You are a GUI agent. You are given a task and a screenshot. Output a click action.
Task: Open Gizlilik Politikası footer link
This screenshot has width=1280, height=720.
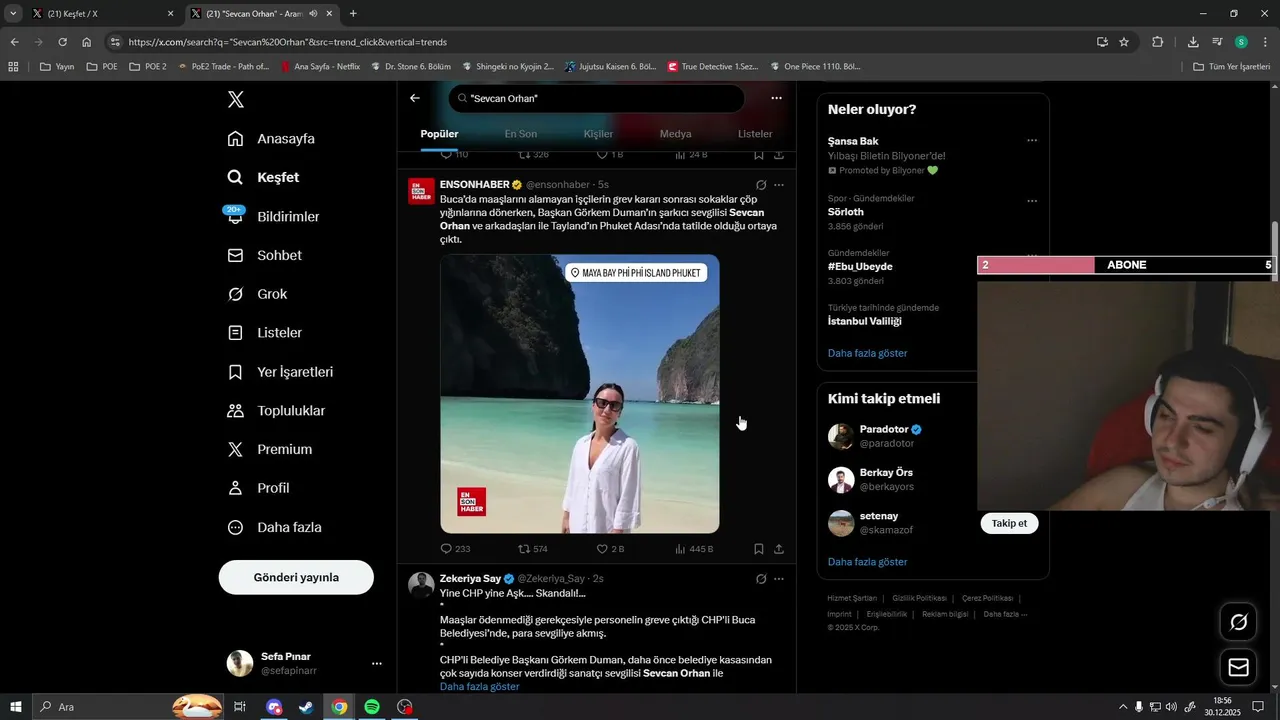click(x=919, y=598)
